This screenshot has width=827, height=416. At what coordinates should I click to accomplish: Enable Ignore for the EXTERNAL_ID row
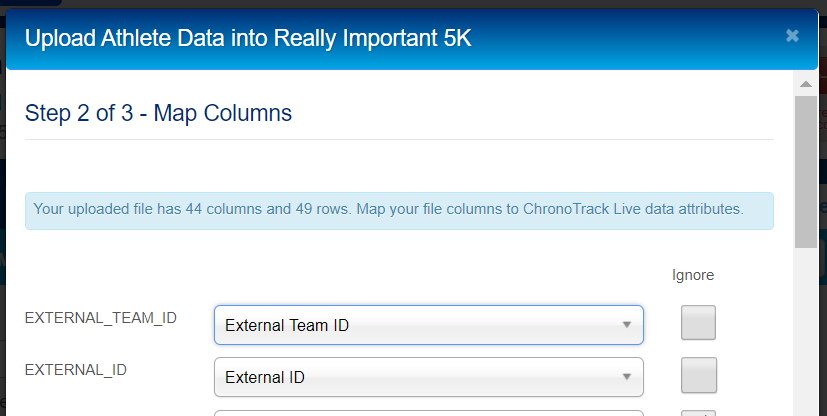click(698, 375)
